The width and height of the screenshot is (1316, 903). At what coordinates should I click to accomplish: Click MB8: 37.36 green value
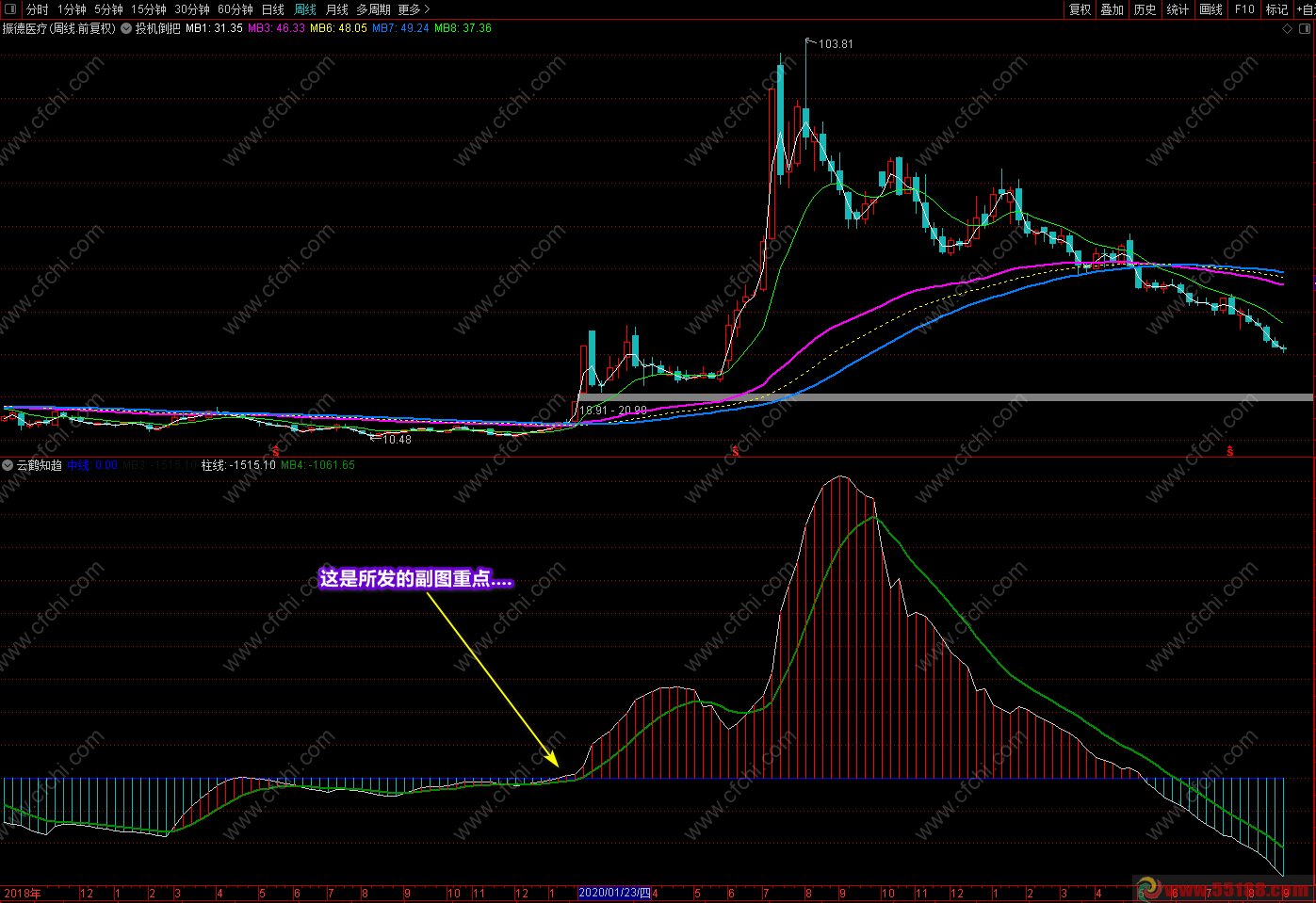pos(463,28)
